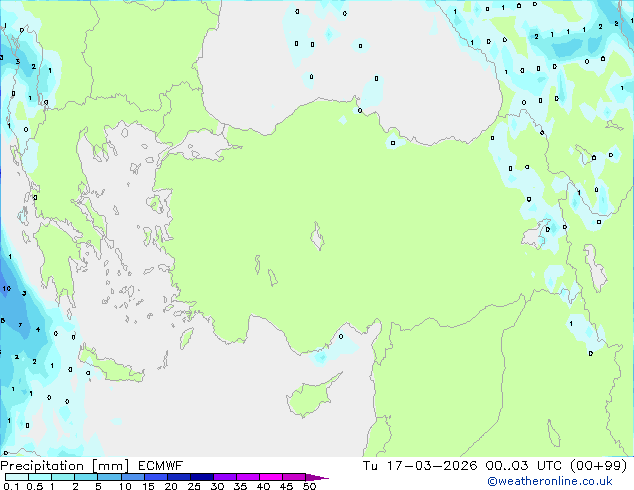Click the '[mm]' unit label

111,466
